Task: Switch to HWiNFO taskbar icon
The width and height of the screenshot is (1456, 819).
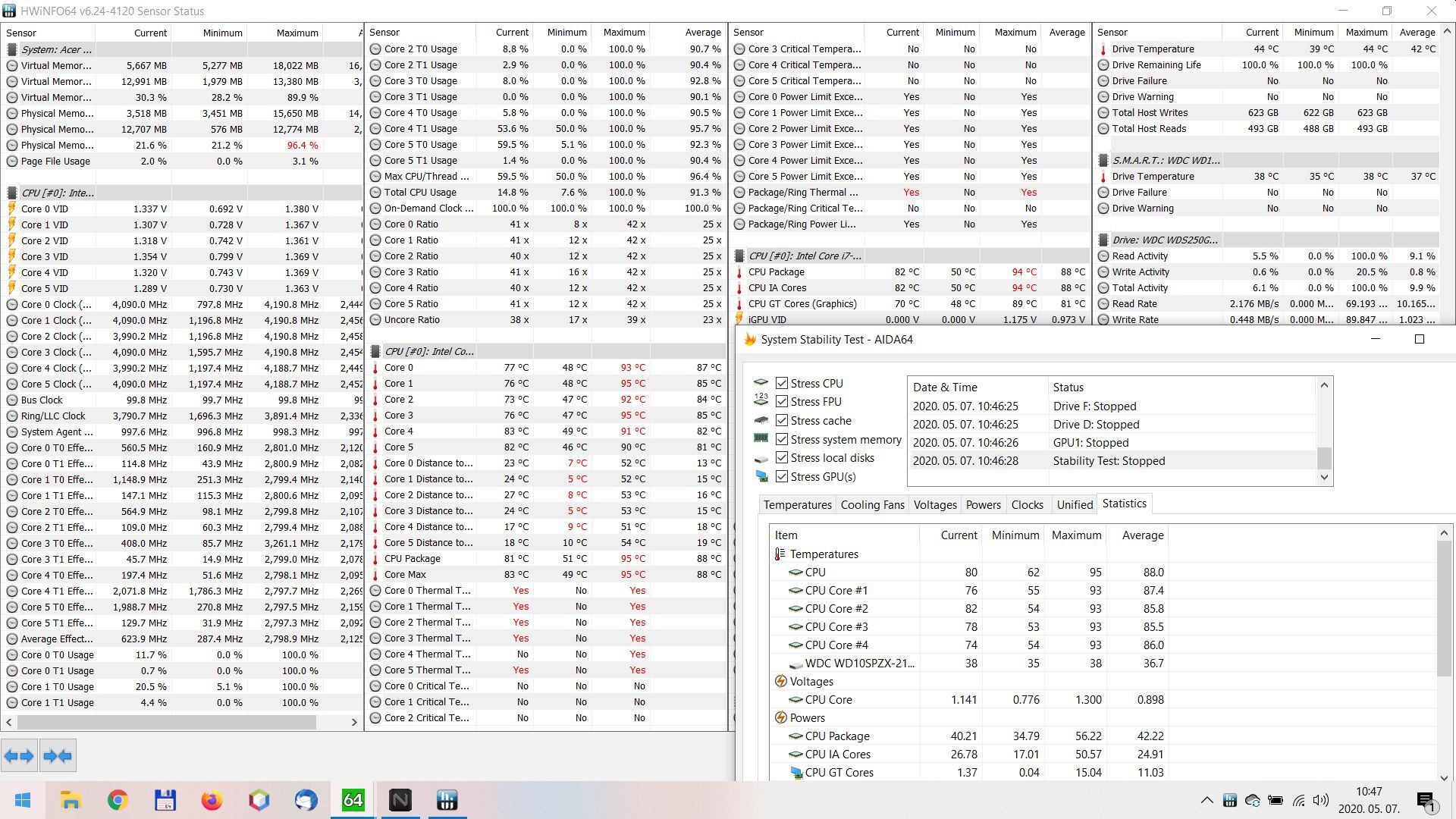Action: click(x=447, y=800)
